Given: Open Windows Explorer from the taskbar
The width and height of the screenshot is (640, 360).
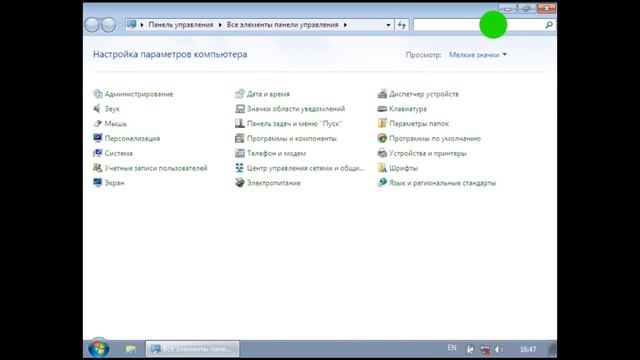Looking at the screenshot, I should (x=131, y=349).
